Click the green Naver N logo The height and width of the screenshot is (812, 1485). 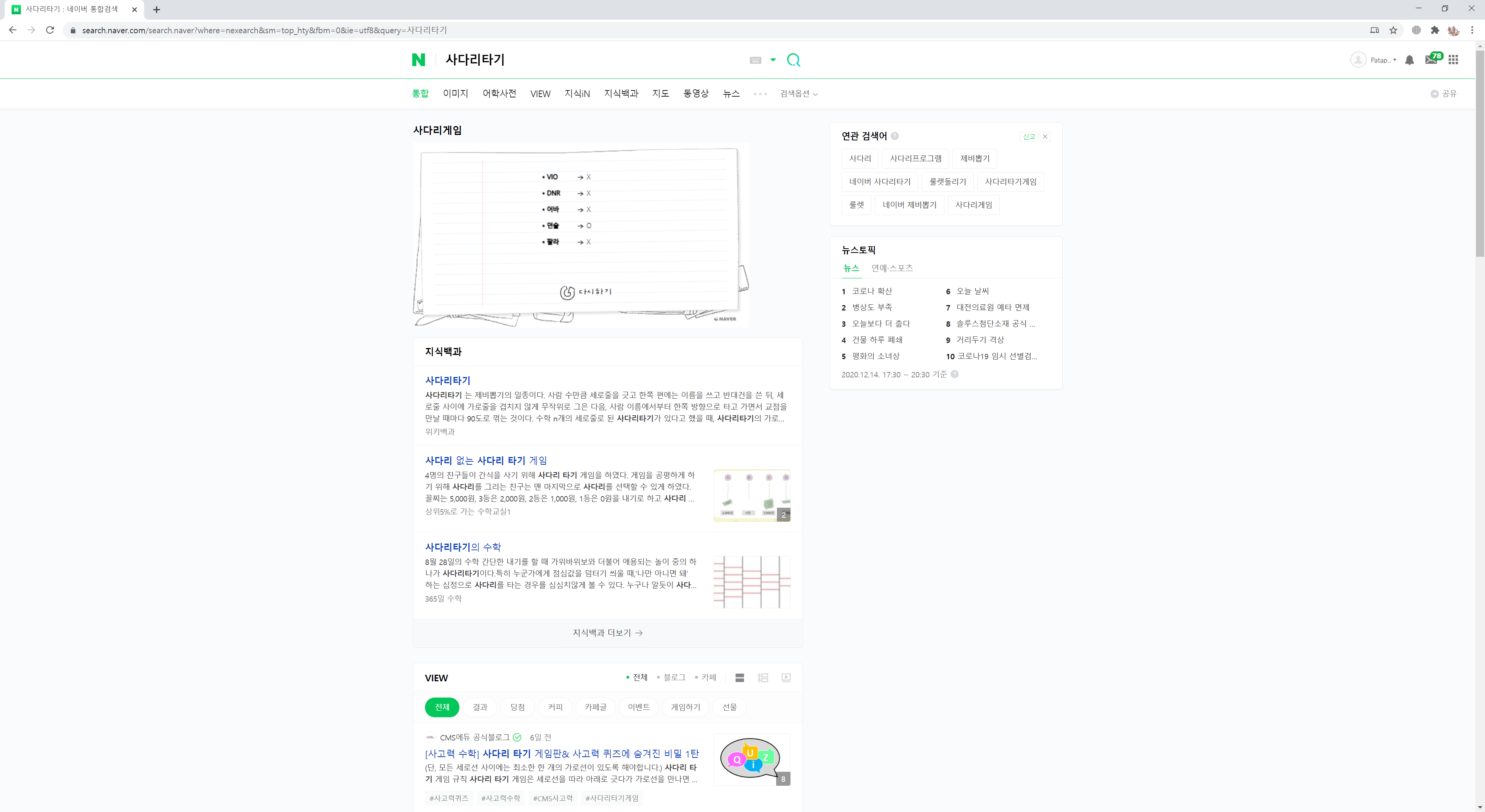click(x=418, y=60)
